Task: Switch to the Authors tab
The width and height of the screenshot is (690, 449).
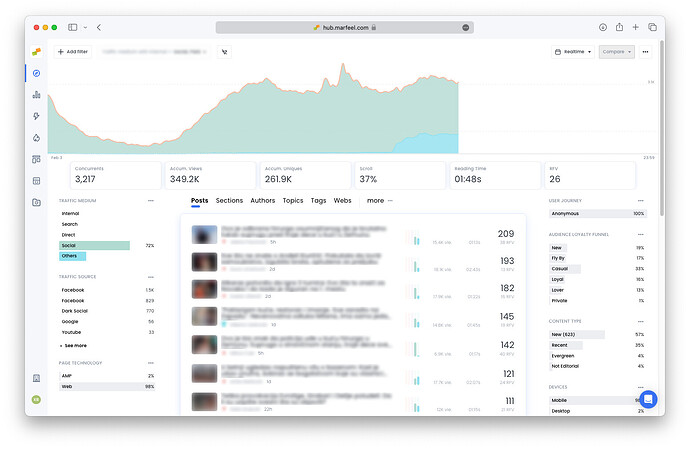Action: click(x=263, y=200)
